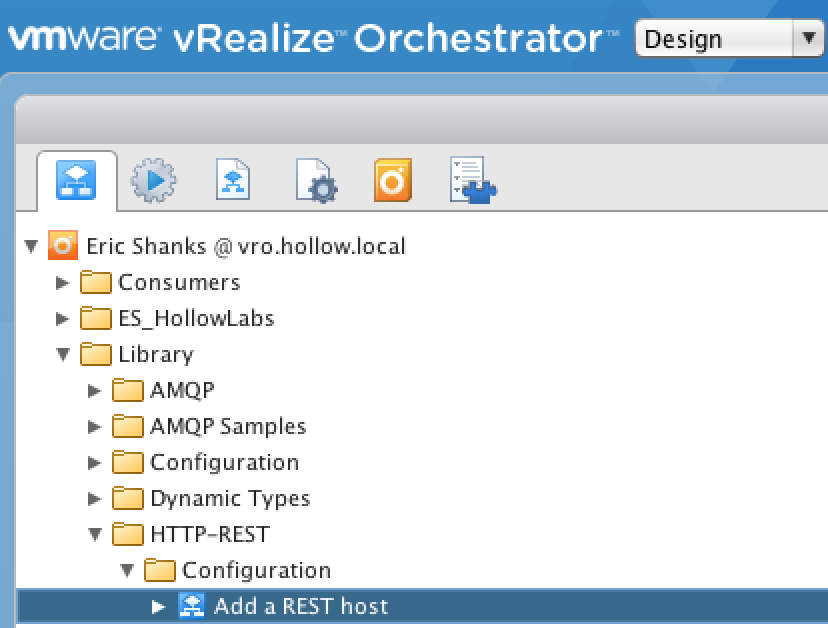
Task: Select the Dynamic Types folder
Action: coord(229,498)
